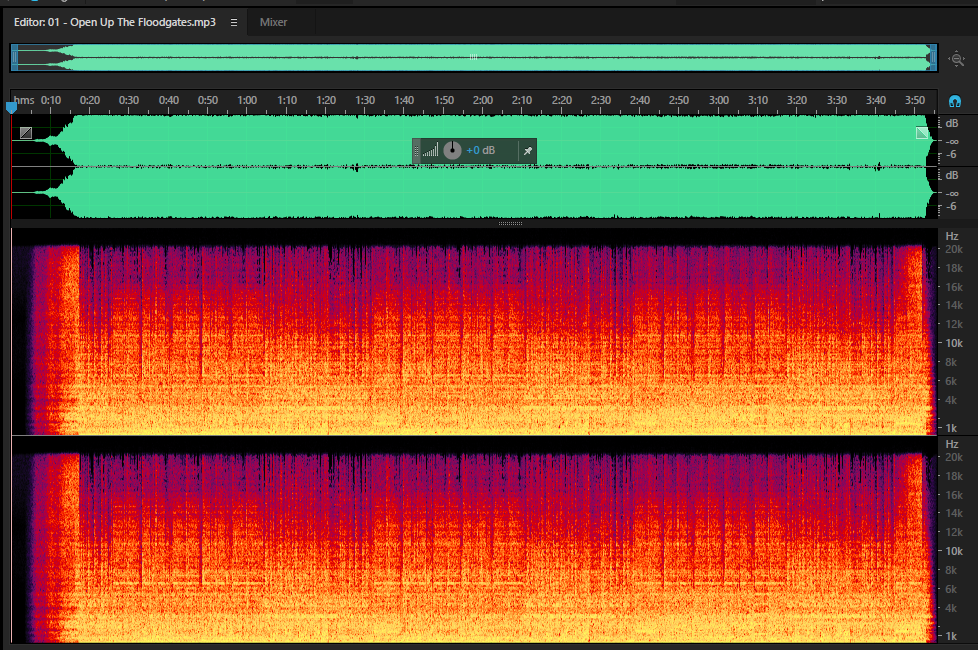Click the 1:00 mark on the time ruler

tap(247, 100)
